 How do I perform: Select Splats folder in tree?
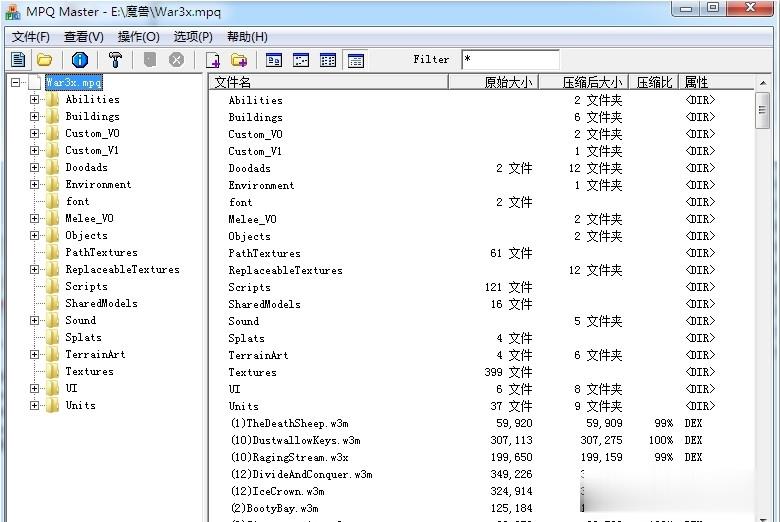(x=84, y=337)
